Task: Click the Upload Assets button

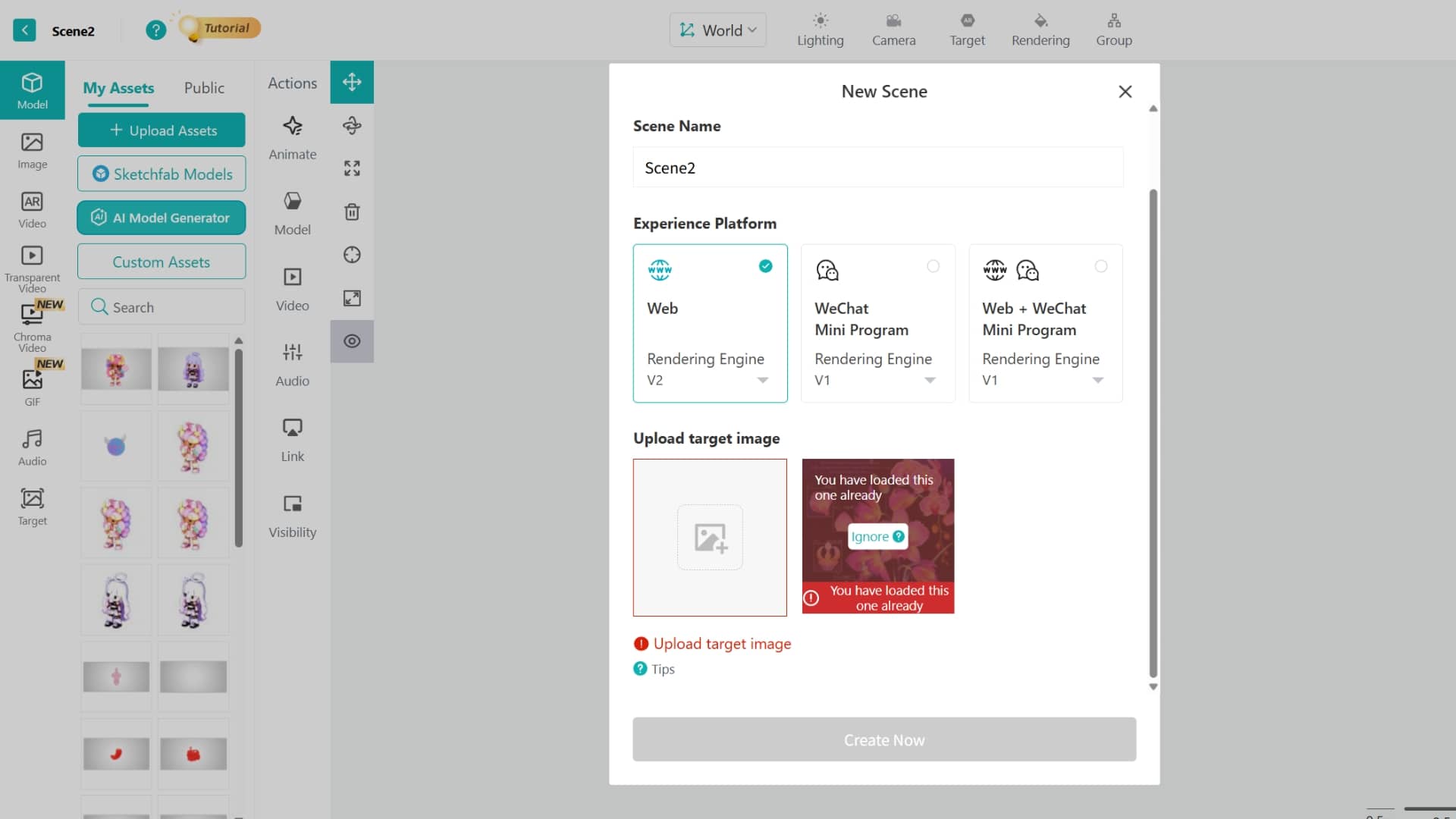Action: (x=162, y=130)
